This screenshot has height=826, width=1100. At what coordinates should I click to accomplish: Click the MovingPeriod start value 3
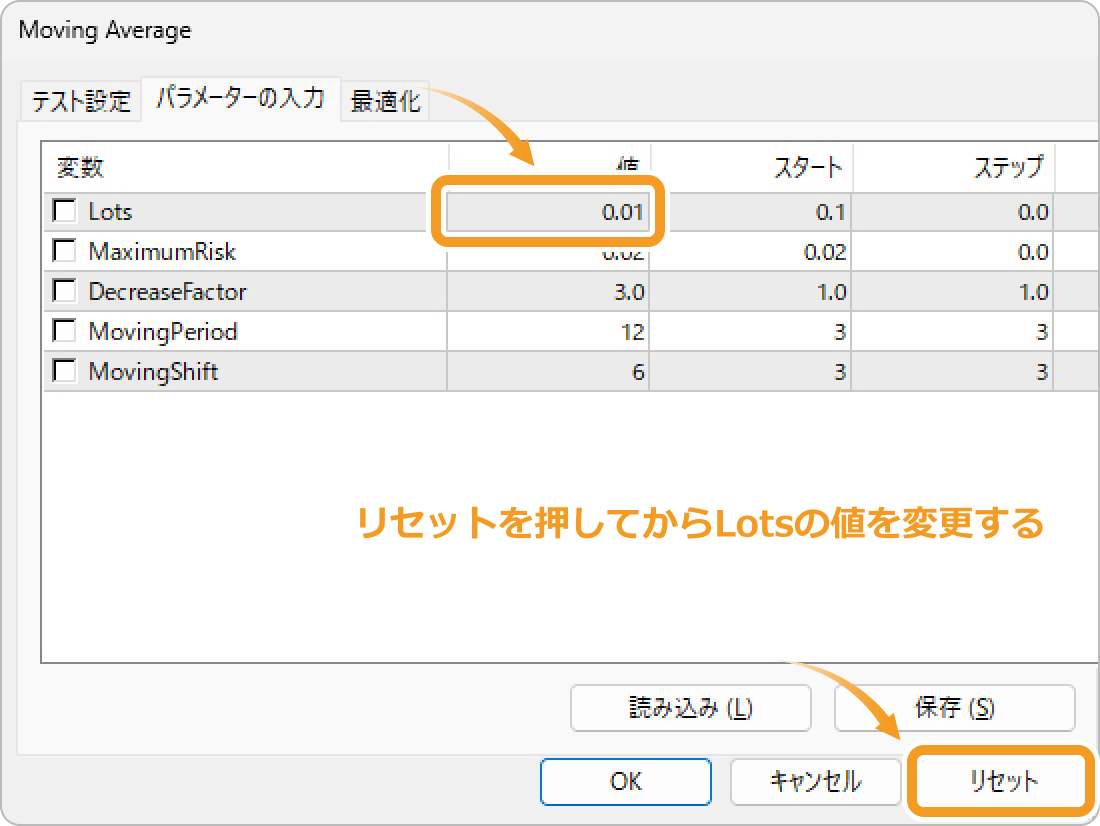751,331
